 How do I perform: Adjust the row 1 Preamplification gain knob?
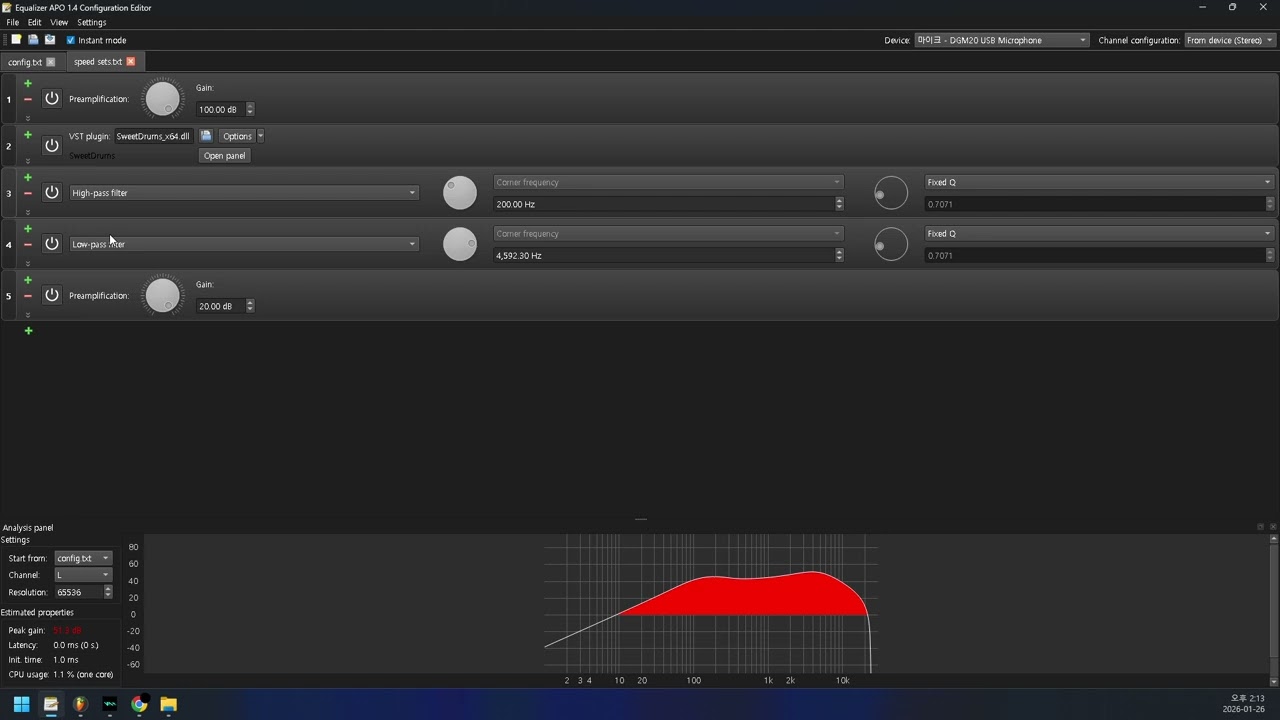[162, 99]
